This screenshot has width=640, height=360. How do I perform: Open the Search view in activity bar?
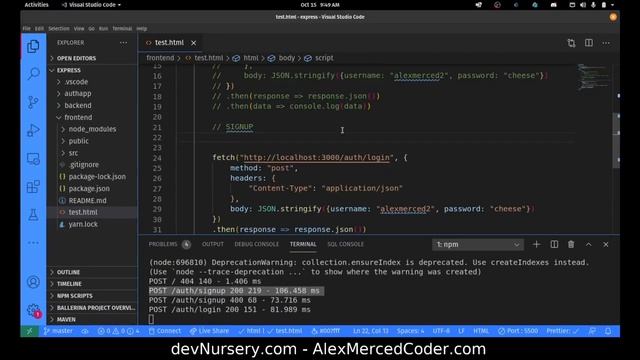click(33, 74)
